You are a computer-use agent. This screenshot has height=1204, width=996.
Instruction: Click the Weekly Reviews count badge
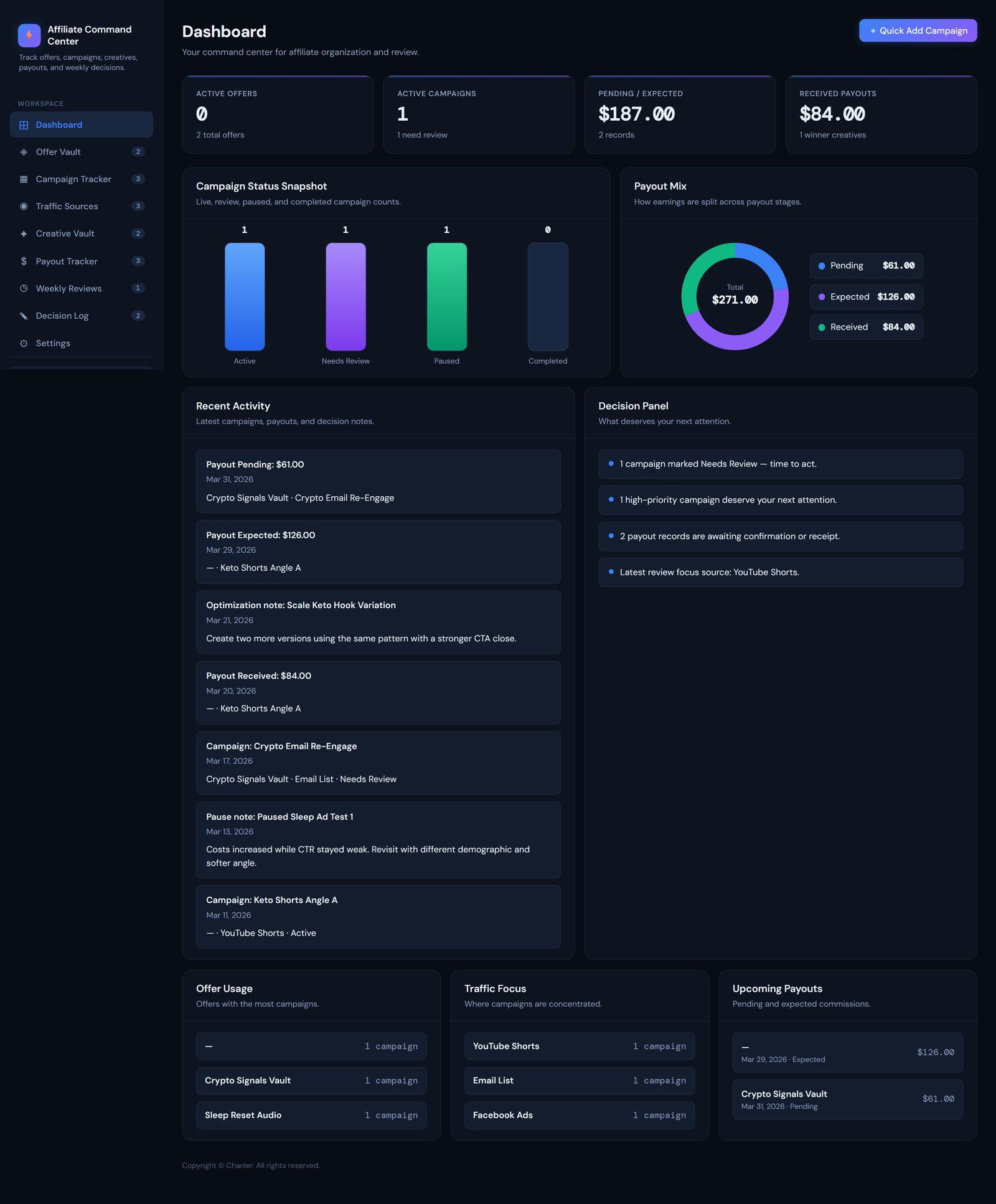click(x=138, y=288)
